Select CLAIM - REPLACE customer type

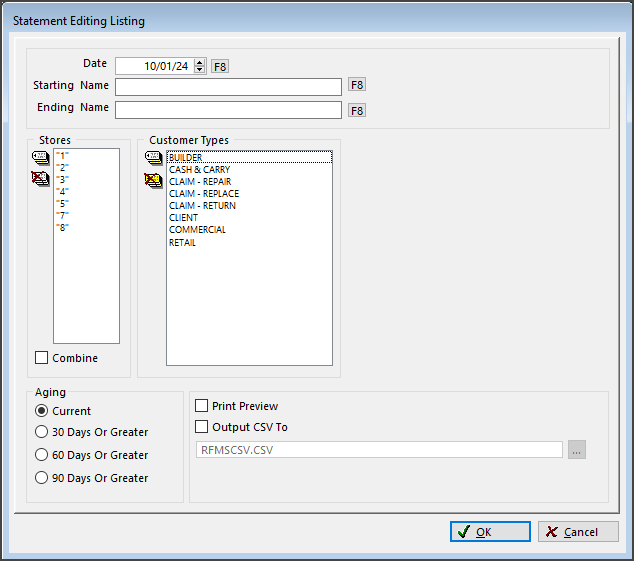click(249, 194)
